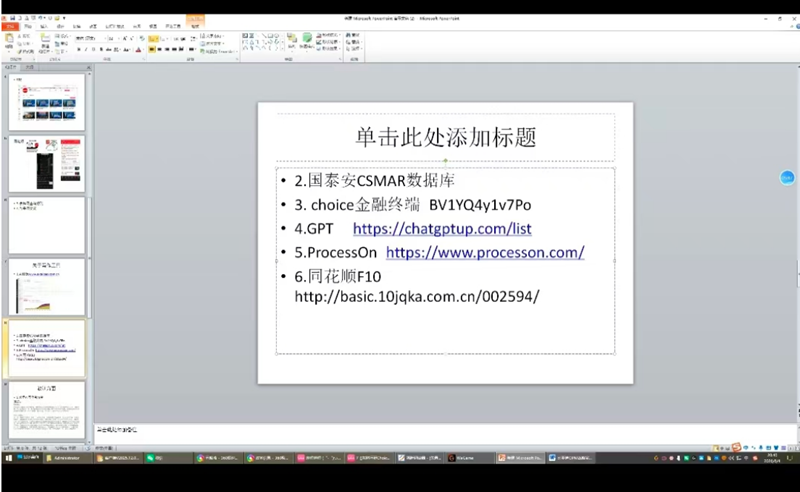The image size is (800, 492).
Task: Select the last visible slide thumbnail
Action: click(x=46, y=410)
